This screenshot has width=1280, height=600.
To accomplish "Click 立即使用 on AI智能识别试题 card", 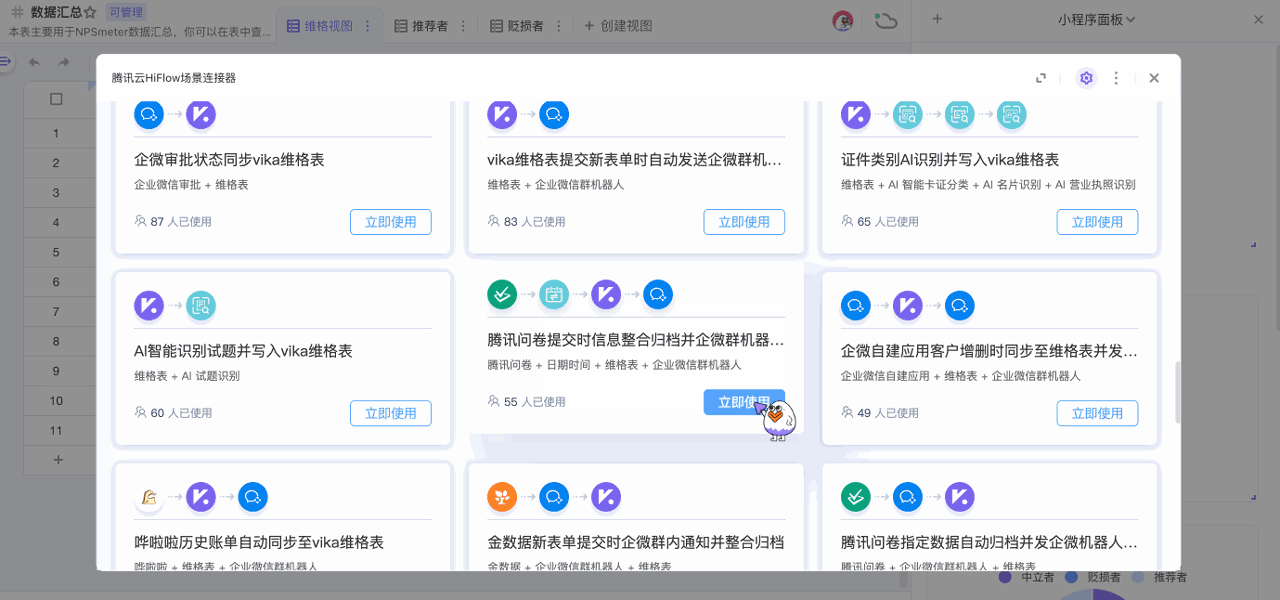I will (390, 413).
